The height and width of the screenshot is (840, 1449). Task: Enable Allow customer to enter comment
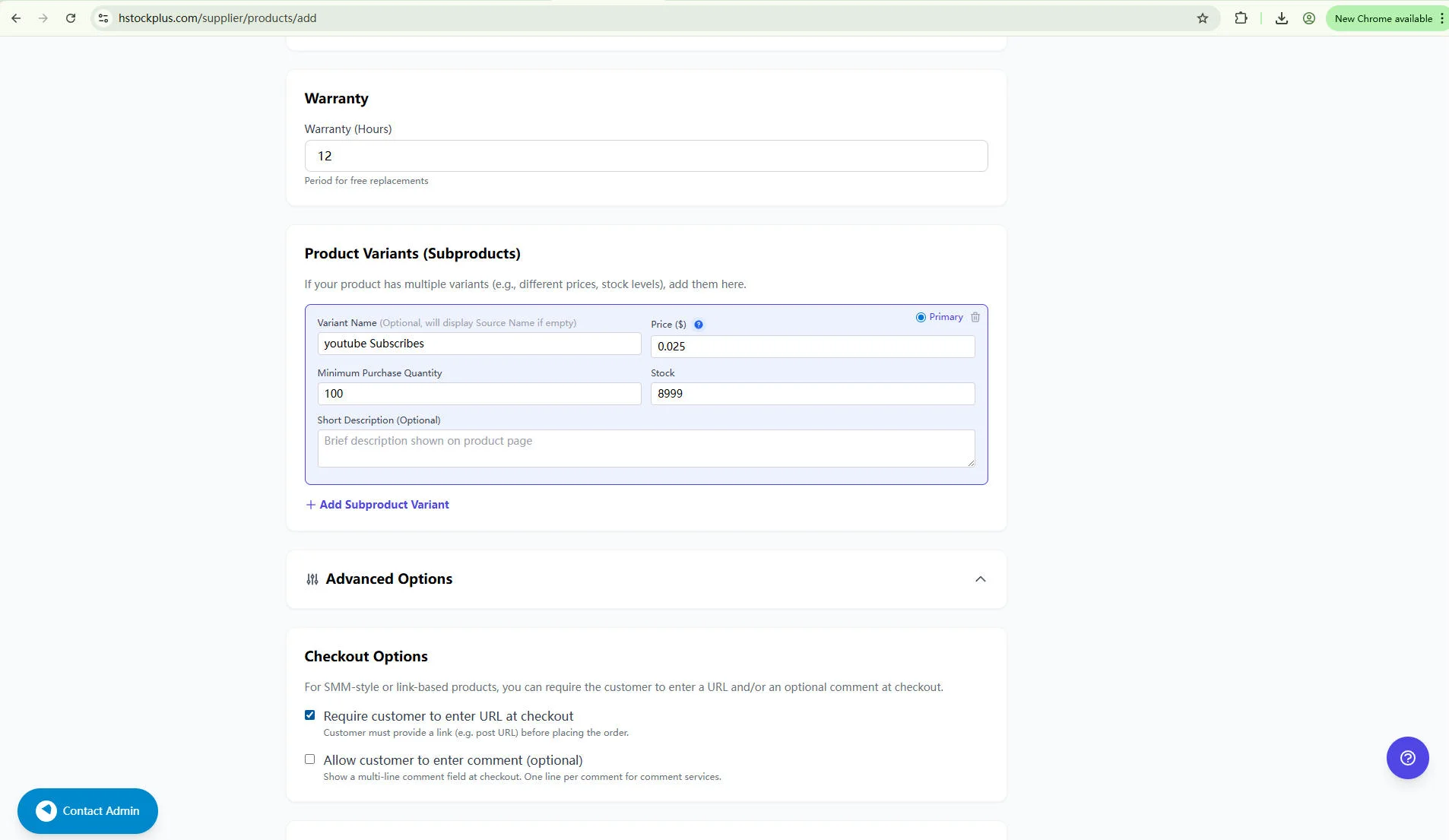coord(309,759)
